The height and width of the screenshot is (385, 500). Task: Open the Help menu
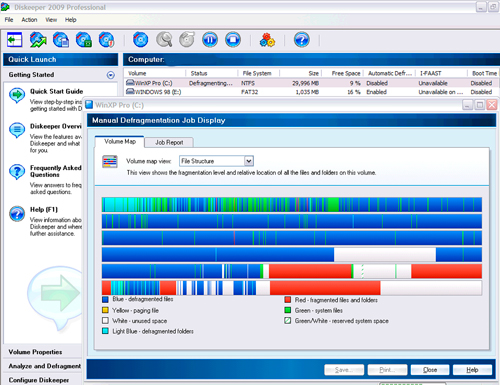click(x=70, y=20)
